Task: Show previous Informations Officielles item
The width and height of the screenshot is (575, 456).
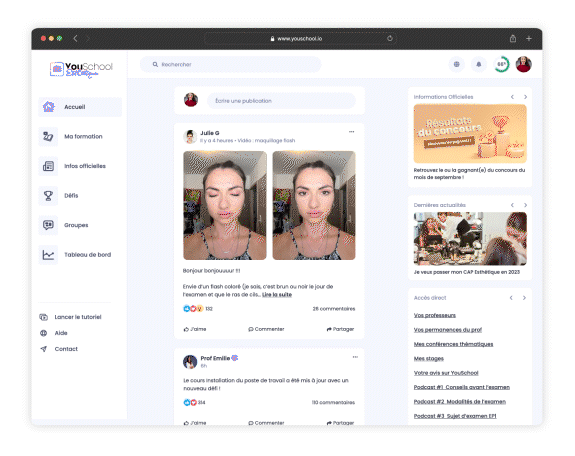Action: coord(512,97)
